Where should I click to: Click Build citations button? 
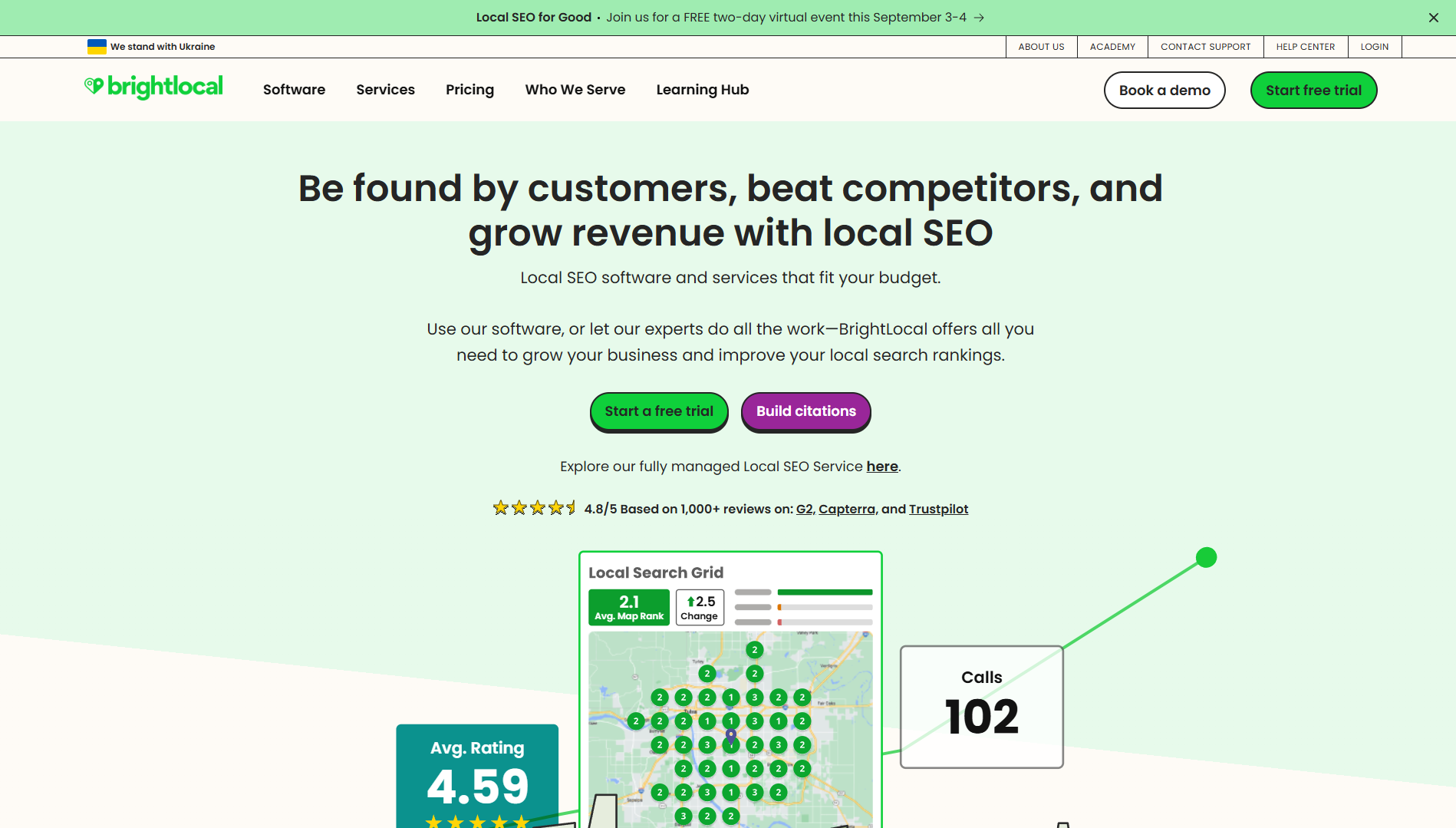(805, 412)
